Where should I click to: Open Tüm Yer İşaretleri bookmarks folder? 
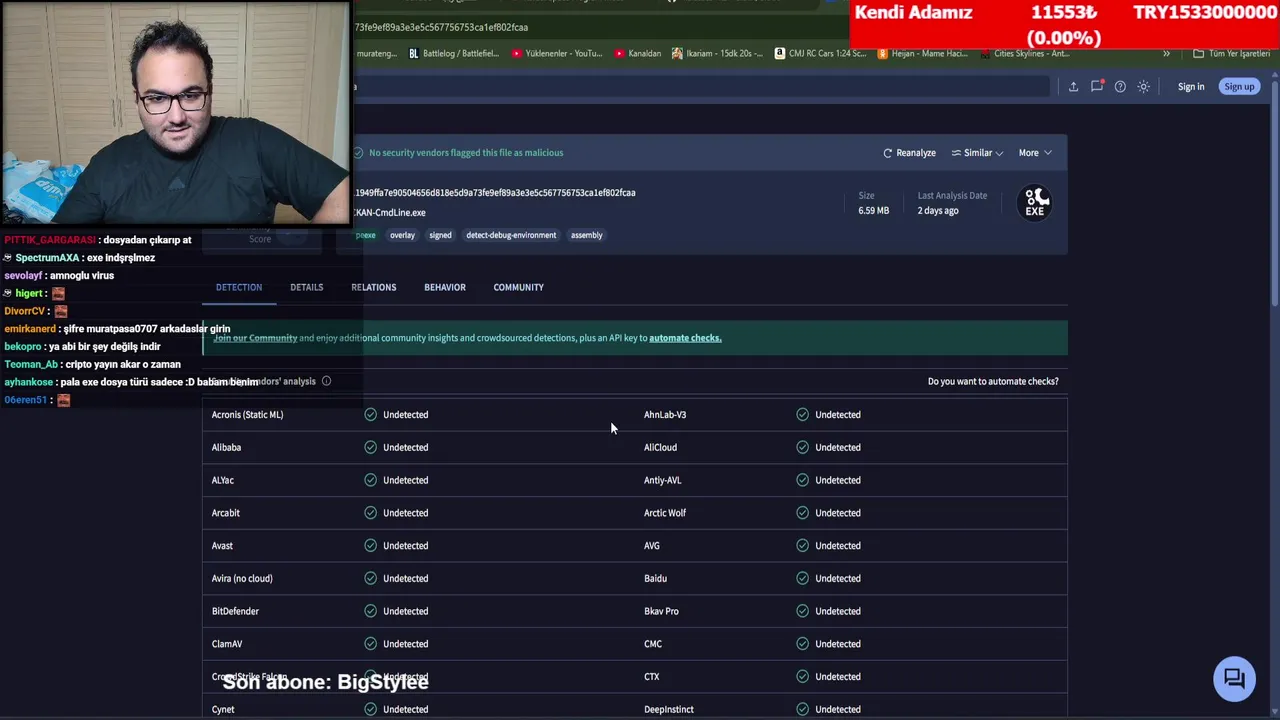tap(1231, 54)
